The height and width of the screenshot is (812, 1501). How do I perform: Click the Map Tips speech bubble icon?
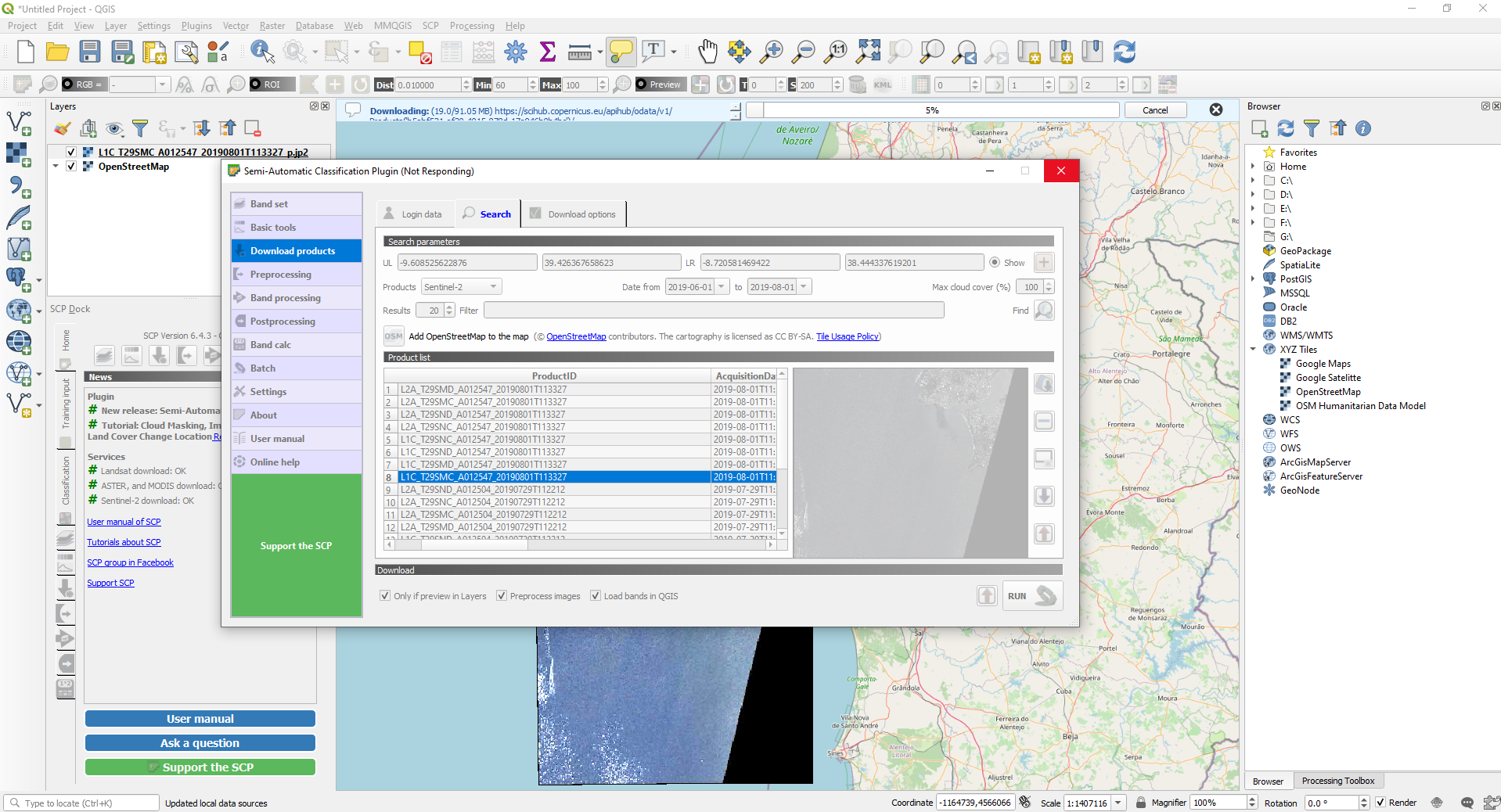621,52
